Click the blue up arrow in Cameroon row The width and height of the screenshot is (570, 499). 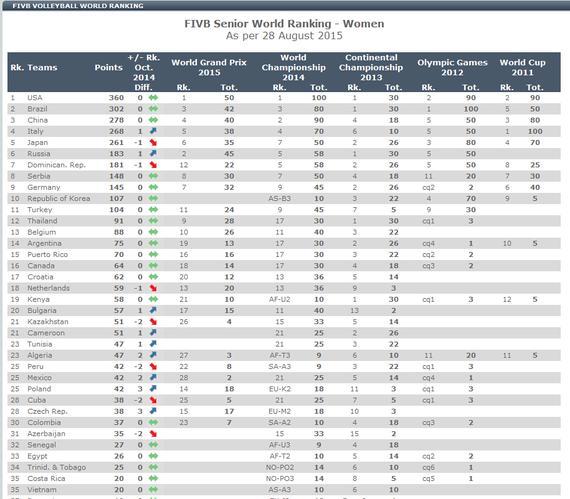click(153, 332)
